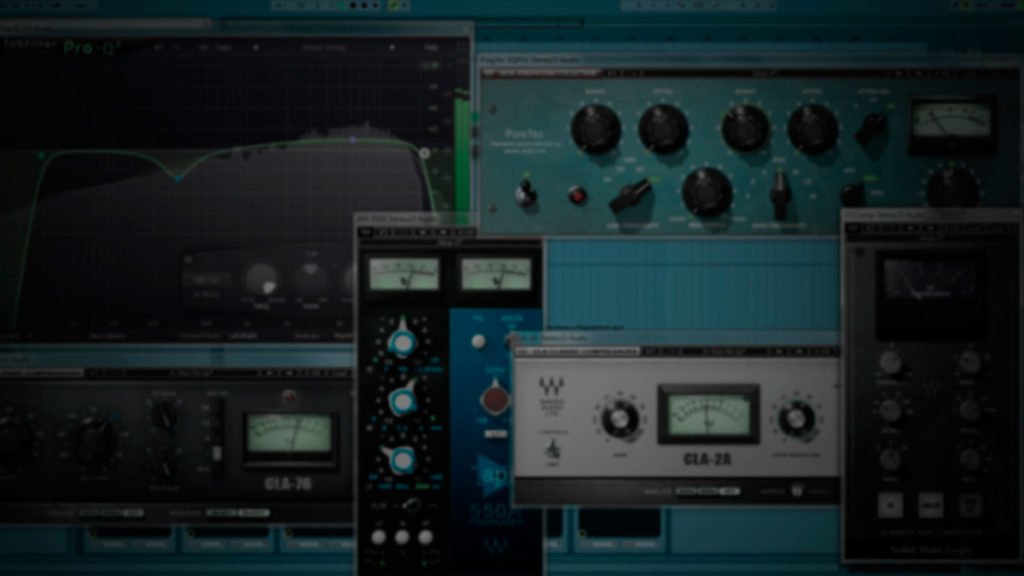This screenshot has width=1024, height=576.
Task: Click the SSL compressor ratio knob
Action: pos(891,459)
